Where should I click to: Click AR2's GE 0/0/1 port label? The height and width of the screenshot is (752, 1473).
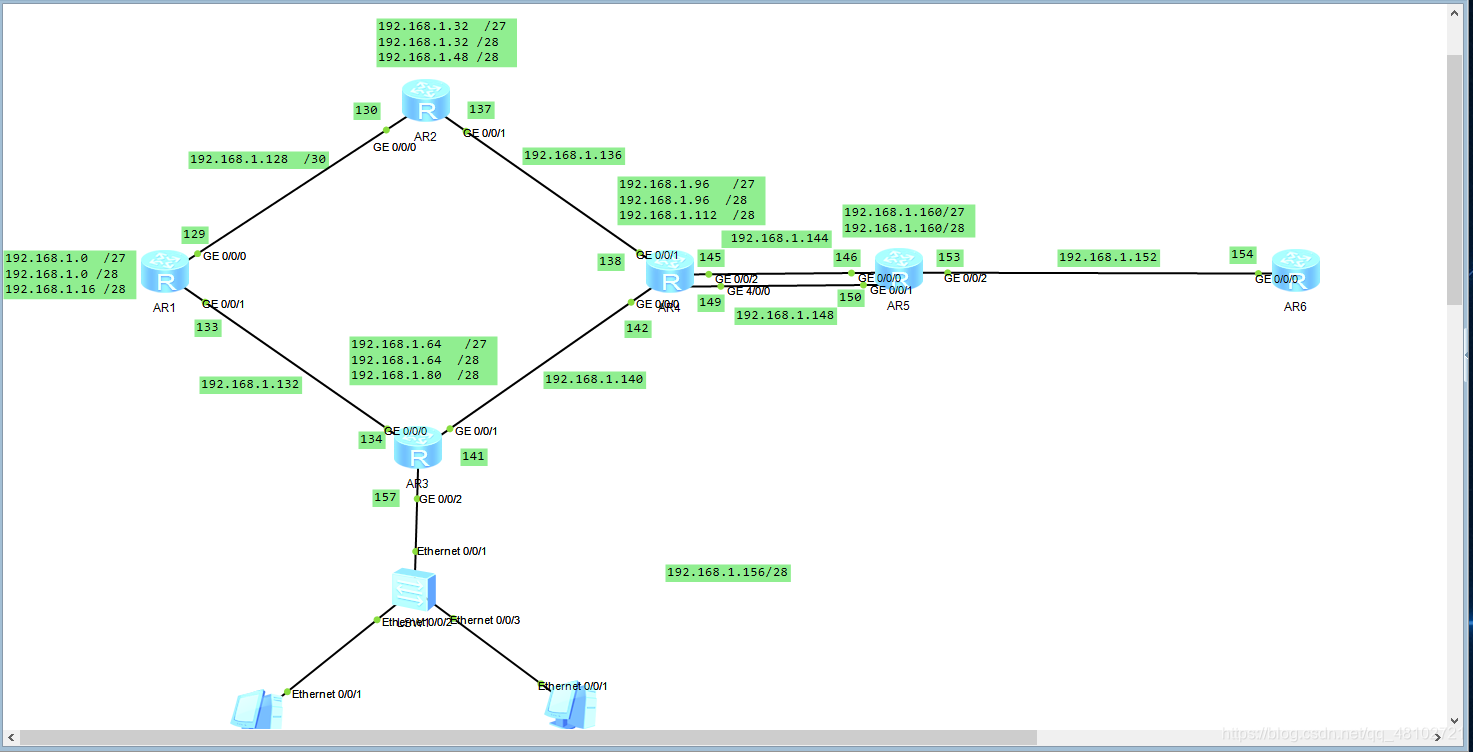[x=484, y=133]
